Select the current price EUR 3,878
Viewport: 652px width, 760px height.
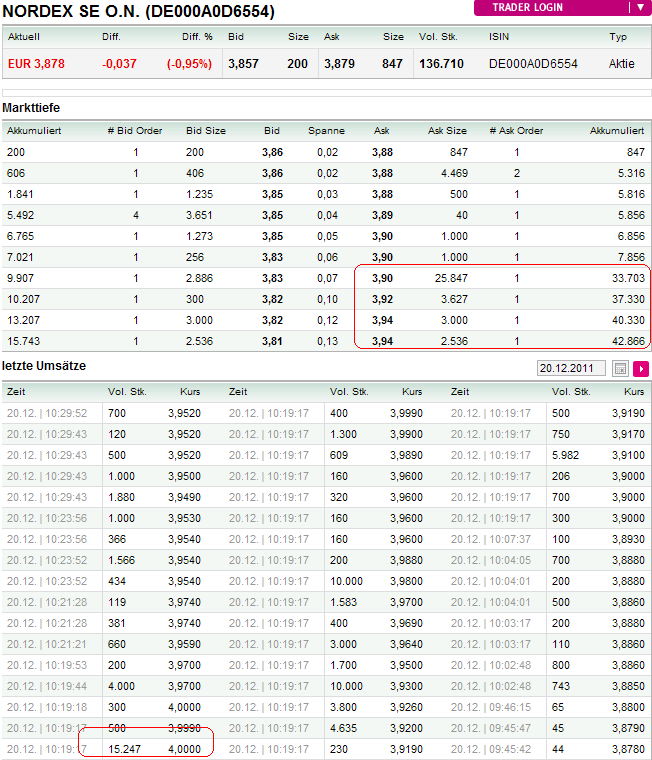point(36,63)
